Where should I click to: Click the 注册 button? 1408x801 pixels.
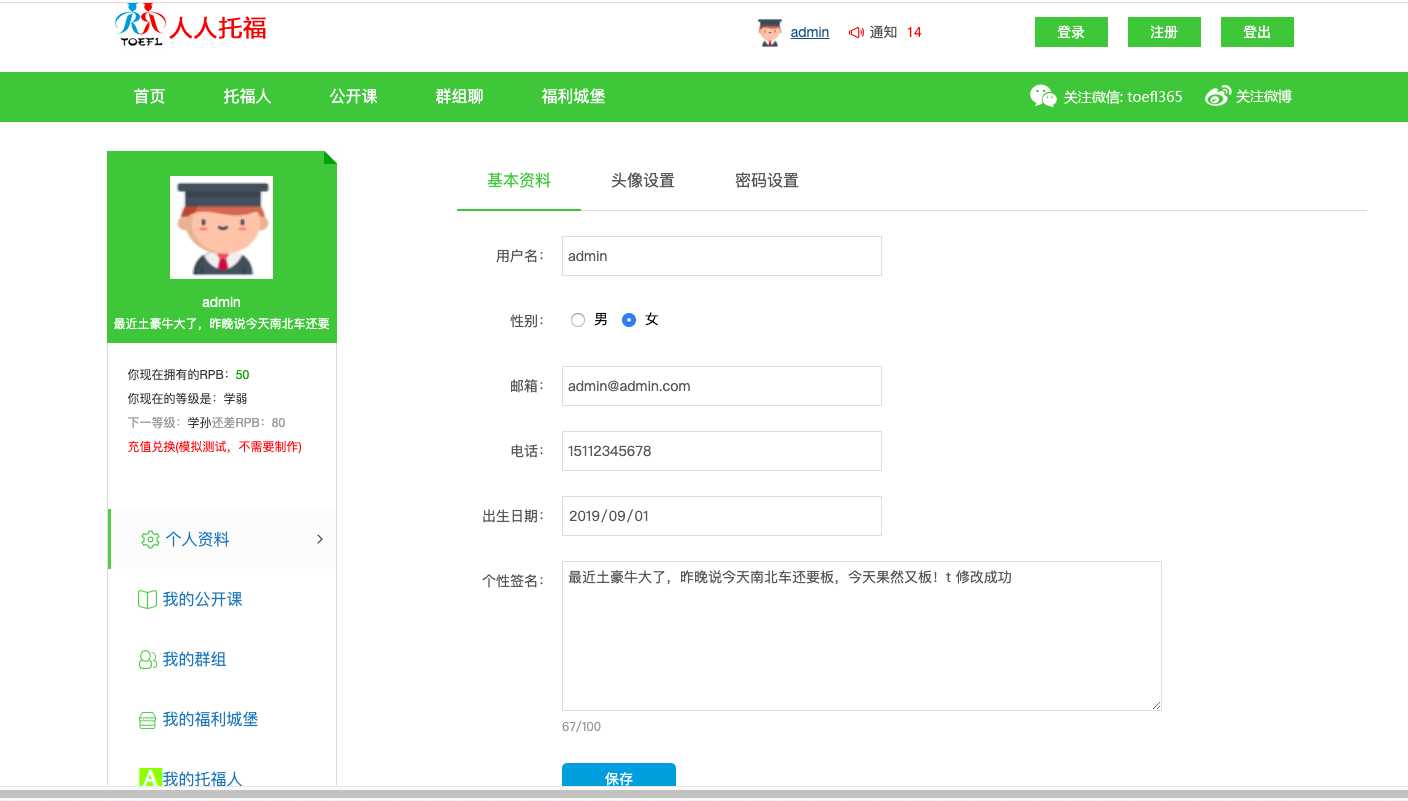1164,32
